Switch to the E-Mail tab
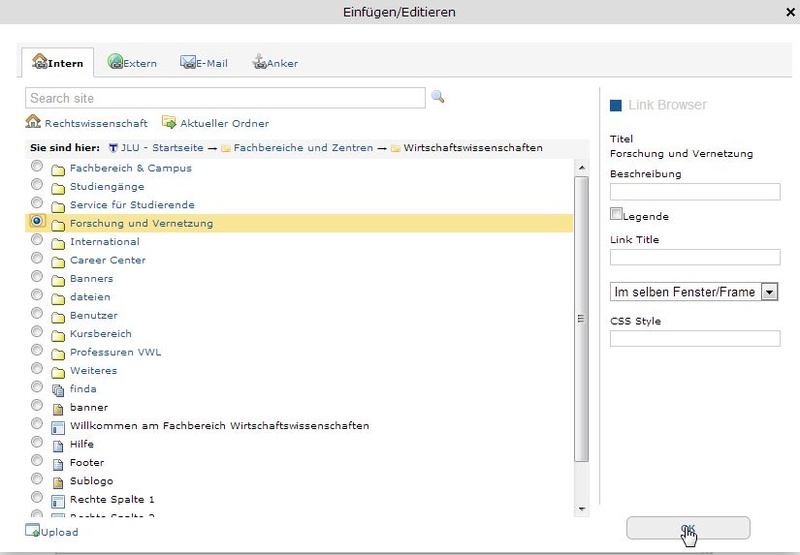 tap(204, 63)
